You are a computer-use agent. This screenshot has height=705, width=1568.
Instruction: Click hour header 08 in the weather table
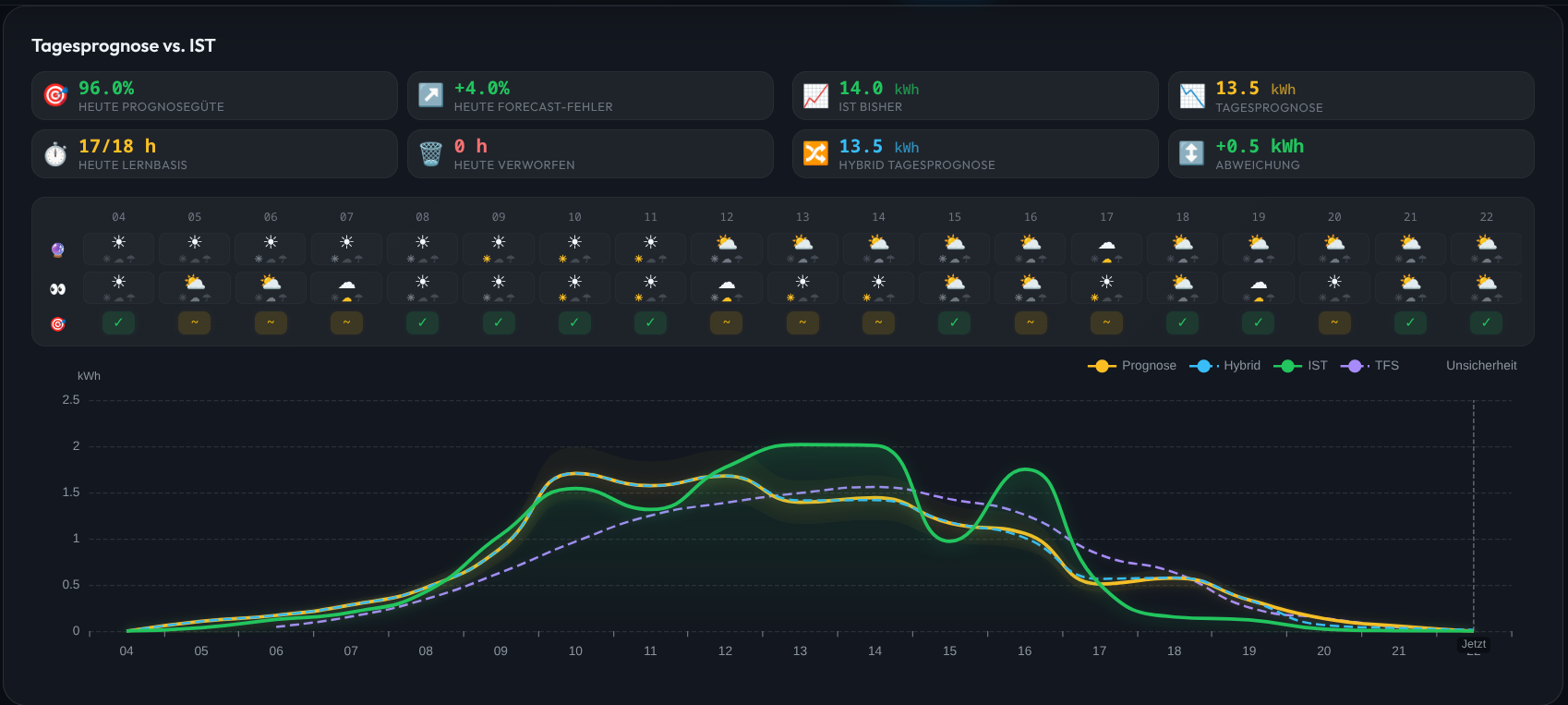pos(423,217)
